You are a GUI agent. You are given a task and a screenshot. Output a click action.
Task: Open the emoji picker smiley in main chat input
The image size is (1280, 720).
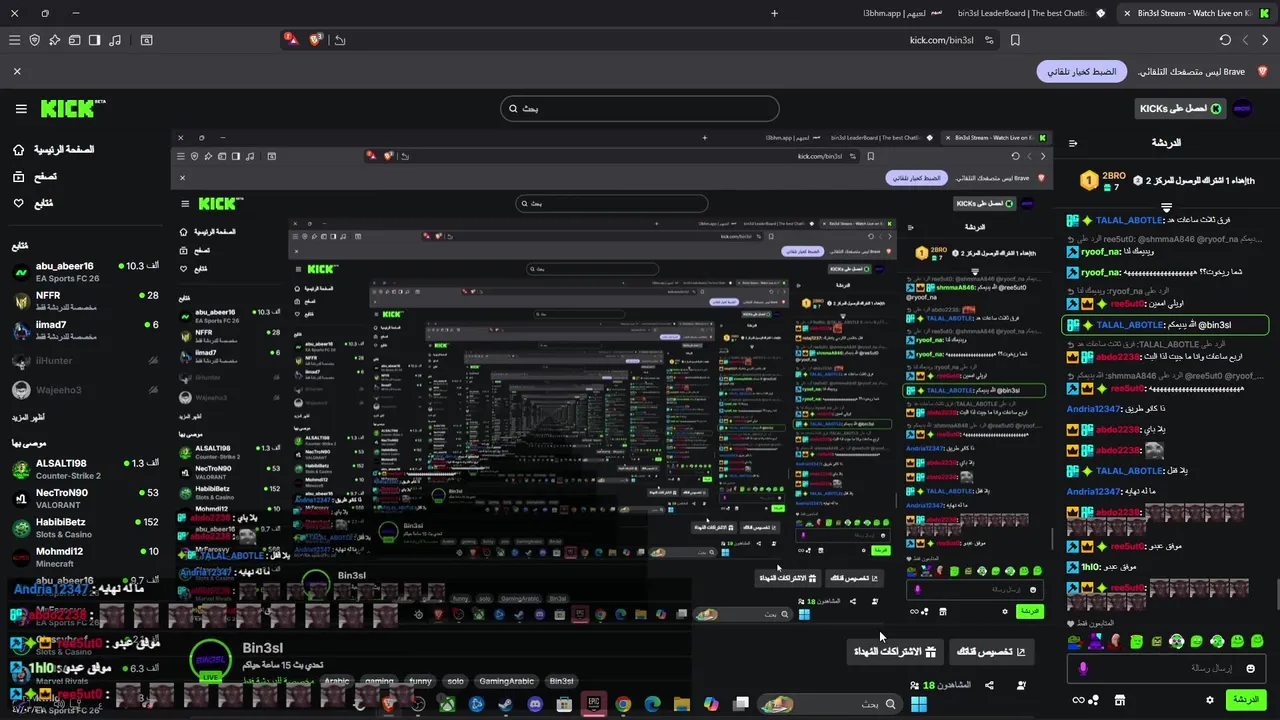(x=1251, y=668)
